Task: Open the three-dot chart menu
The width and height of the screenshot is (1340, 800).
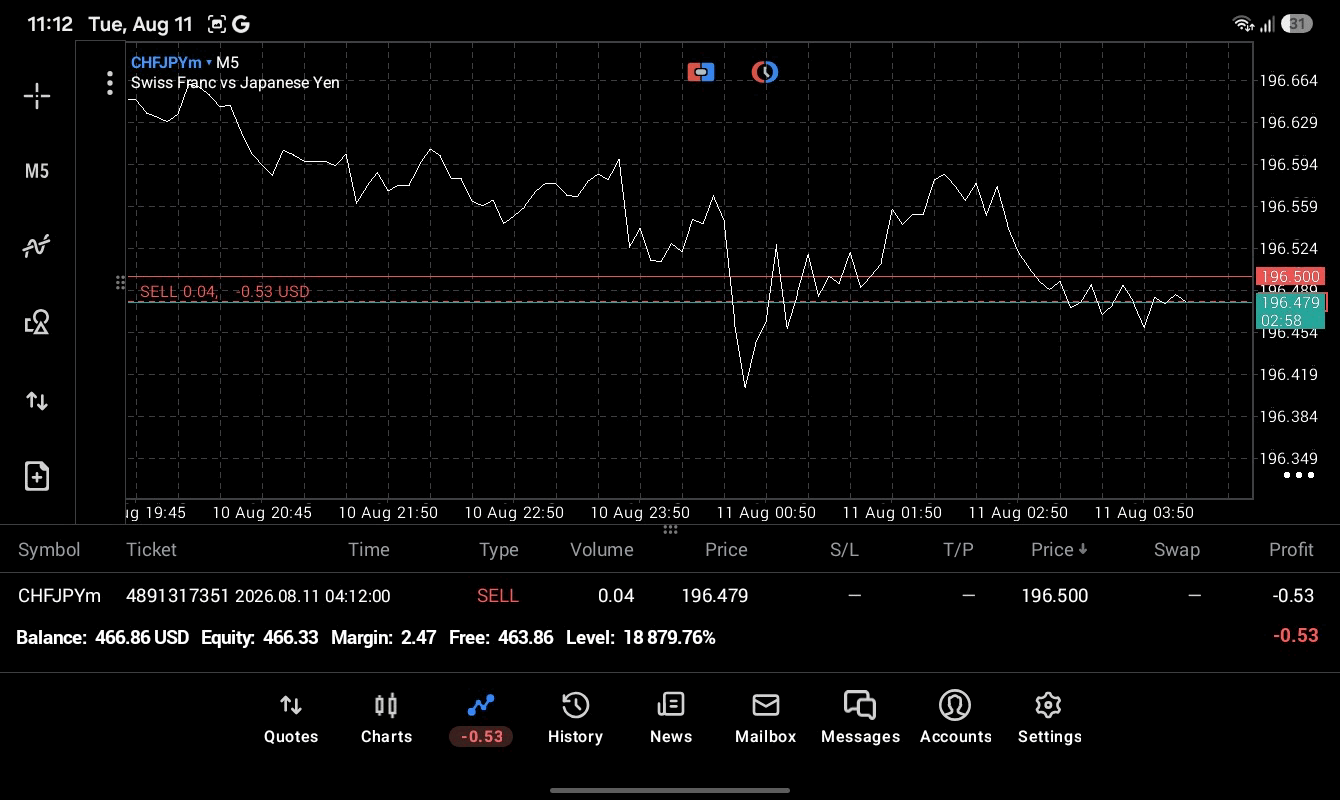Action: [x=110, y=83]
